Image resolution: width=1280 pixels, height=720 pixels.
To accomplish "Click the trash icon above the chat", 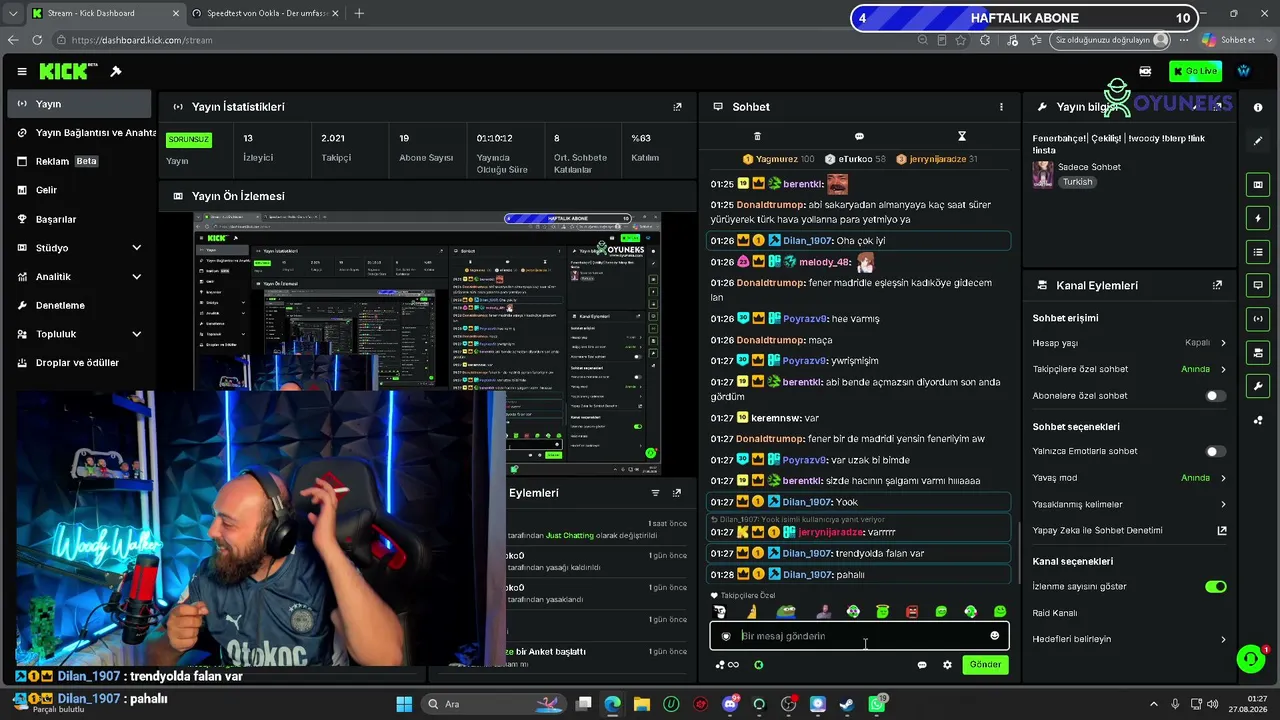I will tap(757, 136).
